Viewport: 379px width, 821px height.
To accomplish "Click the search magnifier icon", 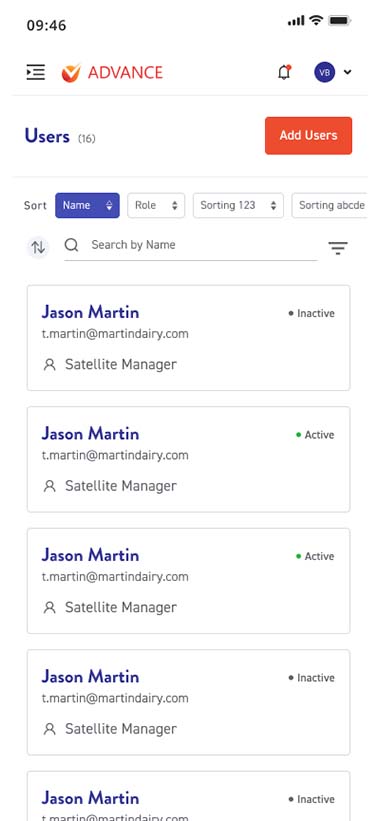I will pos(72,245).
